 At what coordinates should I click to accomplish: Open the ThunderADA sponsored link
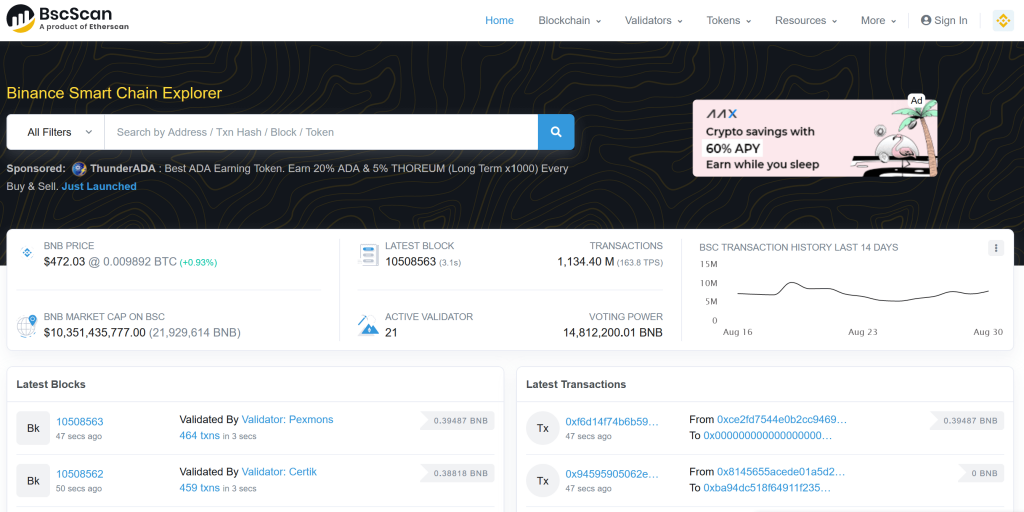[x=122, y=168]
